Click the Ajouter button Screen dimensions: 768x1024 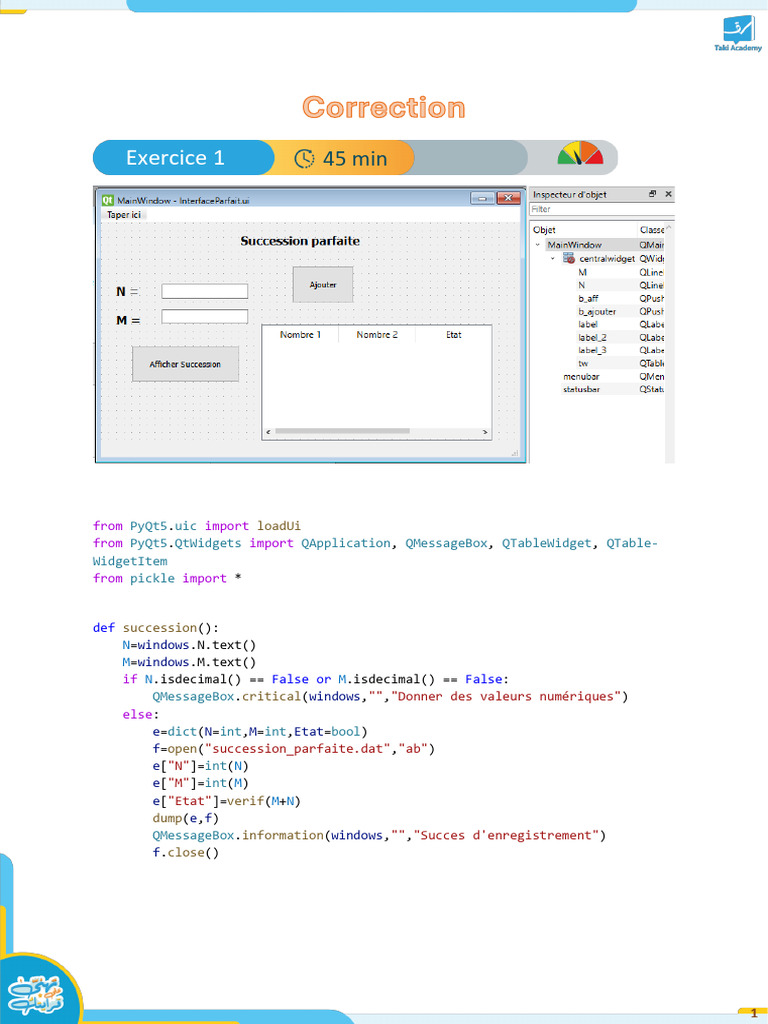323,285
